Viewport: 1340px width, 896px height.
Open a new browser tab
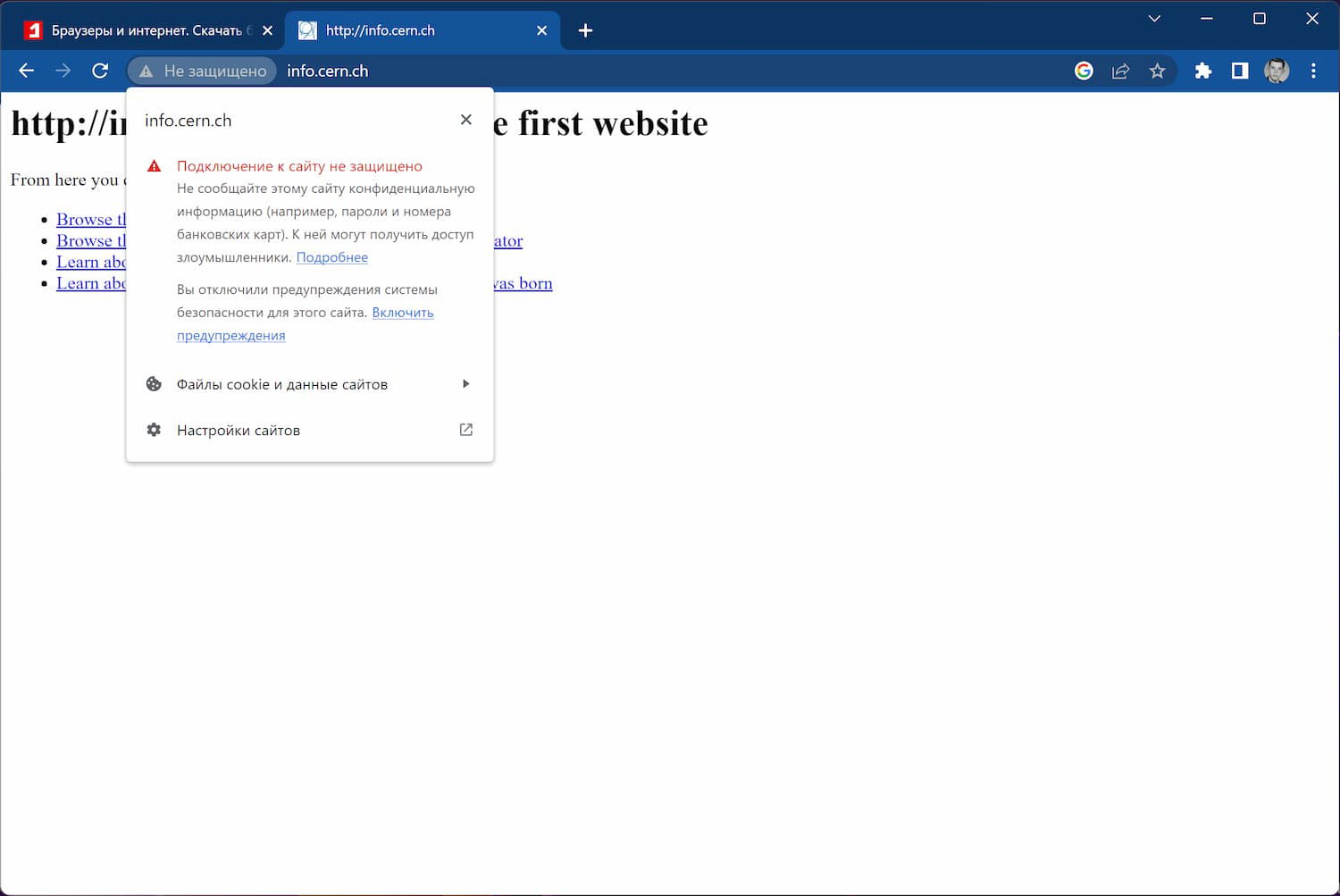(x=585, y=30)
